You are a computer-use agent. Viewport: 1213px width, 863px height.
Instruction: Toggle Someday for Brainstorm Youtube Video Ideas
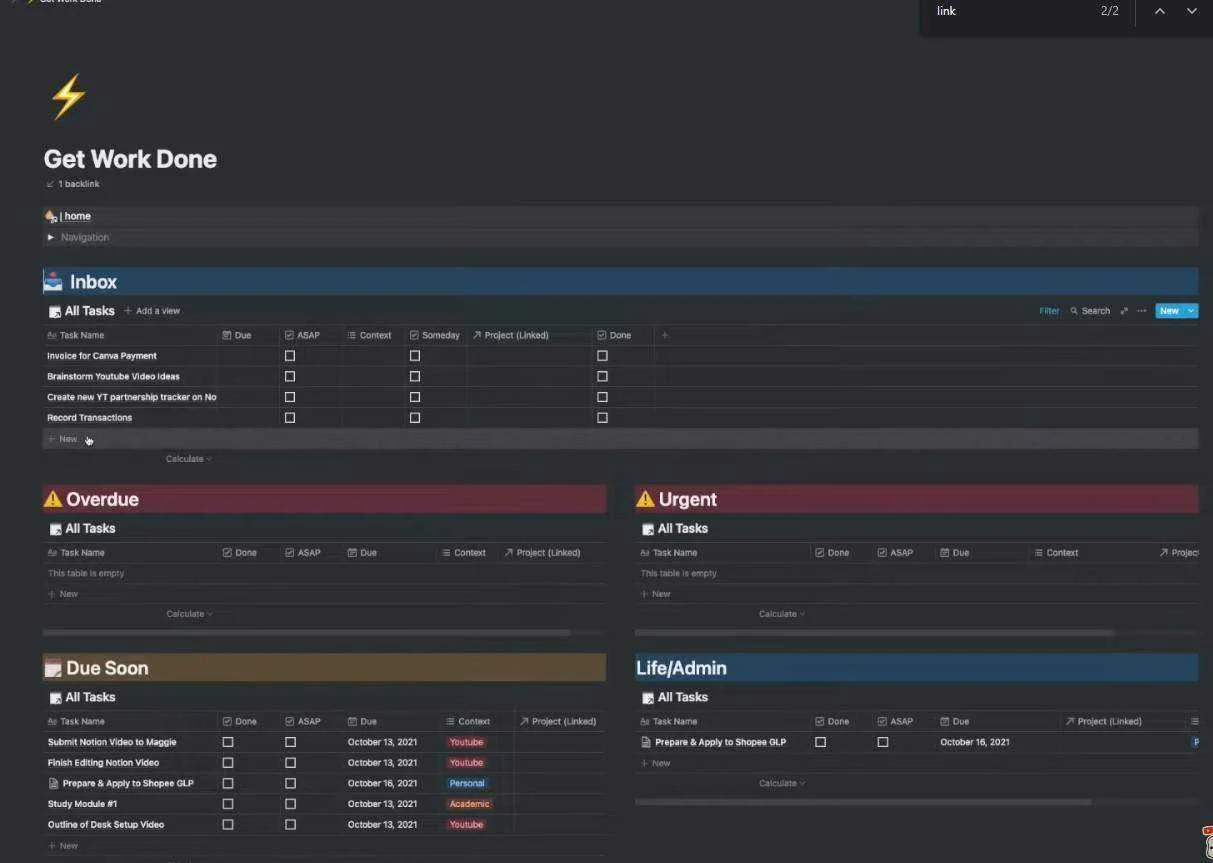(415, 377)
